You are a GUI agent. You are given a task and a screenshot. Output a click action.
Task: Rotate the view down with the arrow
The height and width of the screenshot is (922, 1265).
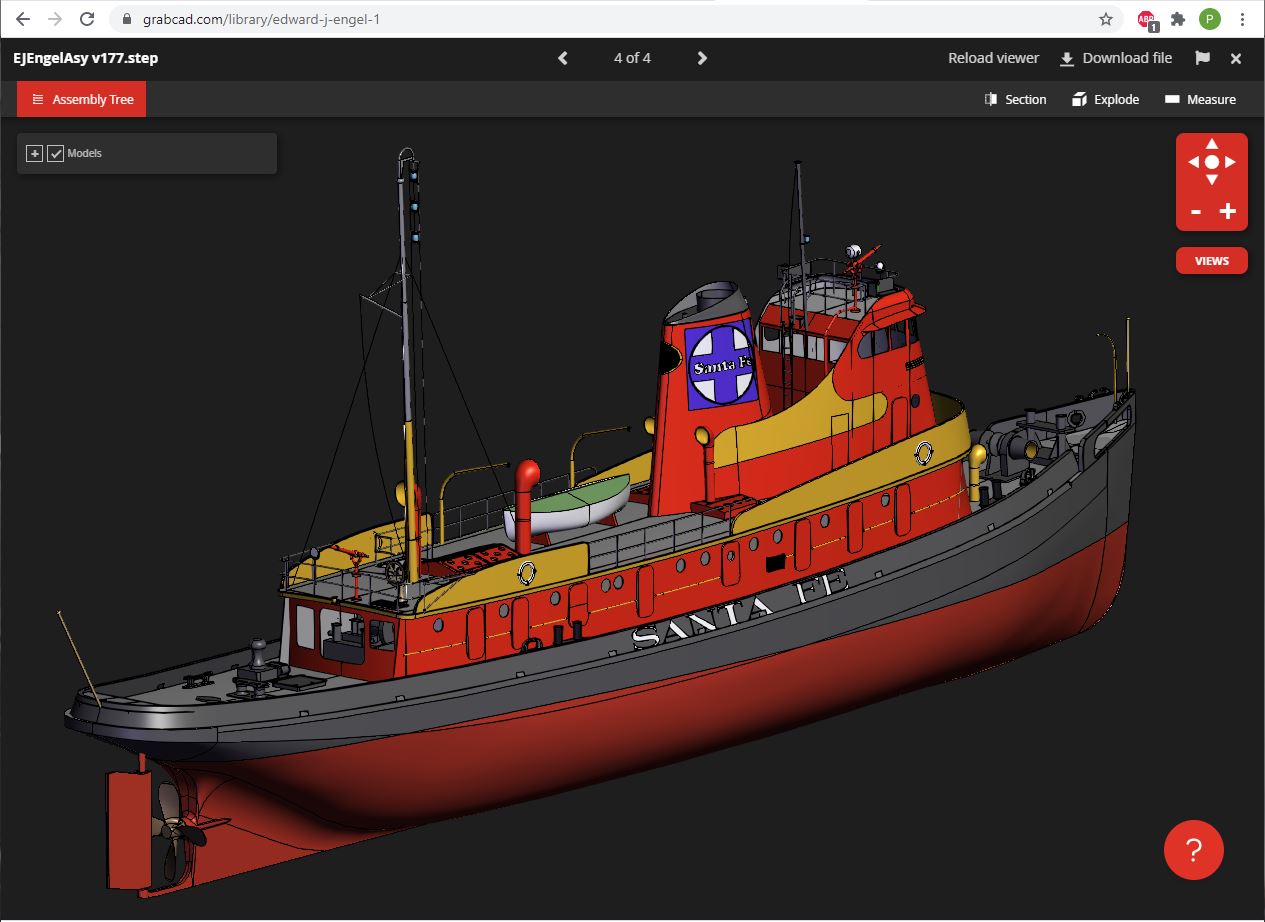(x=1212, y=180)
